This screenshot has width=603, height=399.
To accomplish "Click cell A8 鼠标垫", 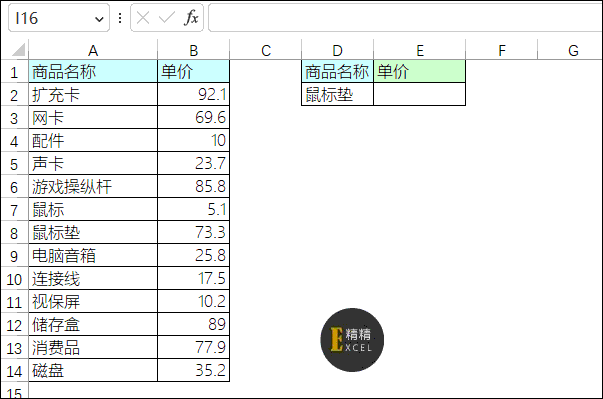I will coord(93,233).
